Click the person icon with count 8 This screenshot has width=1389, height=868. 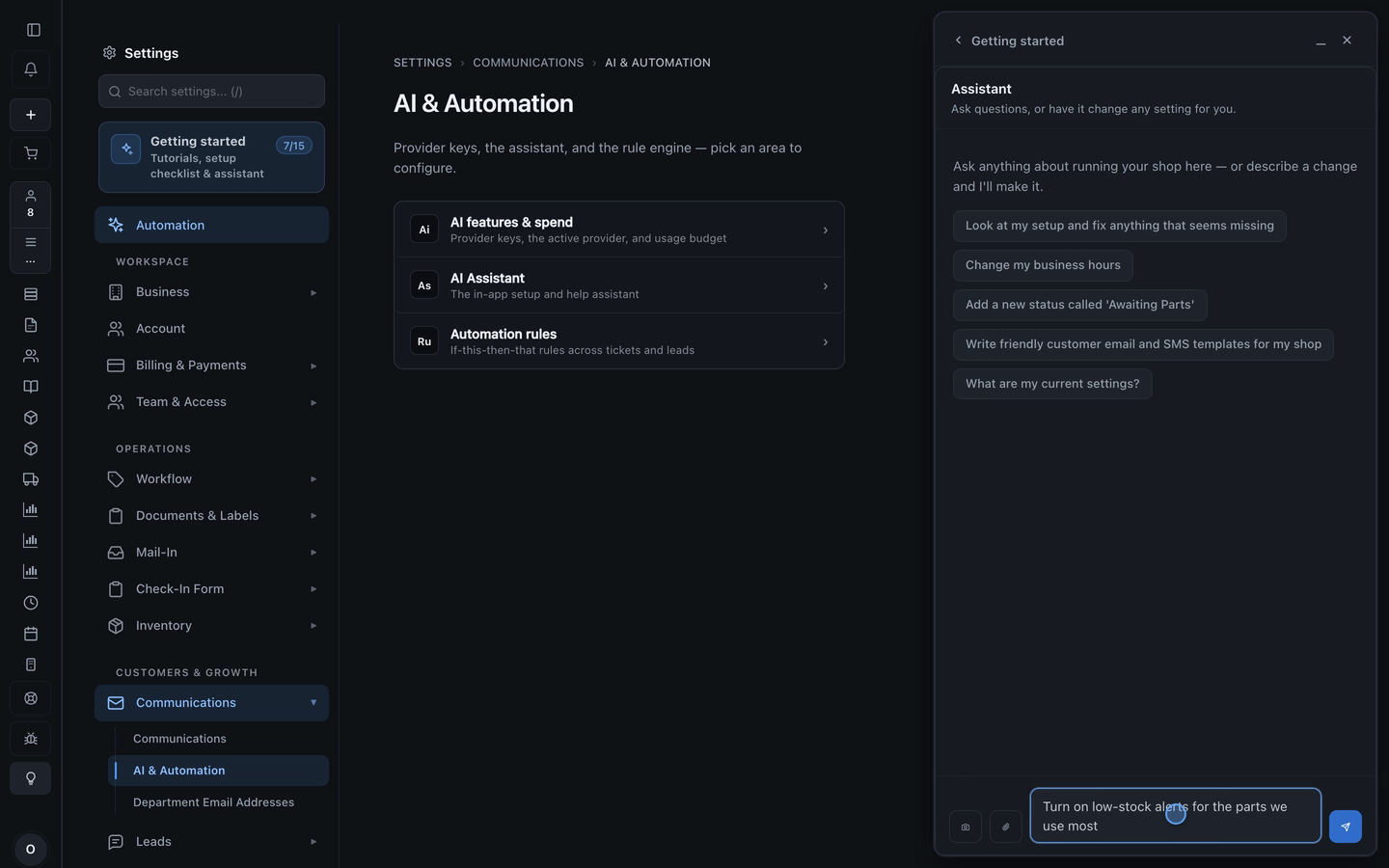pos(31,203)
